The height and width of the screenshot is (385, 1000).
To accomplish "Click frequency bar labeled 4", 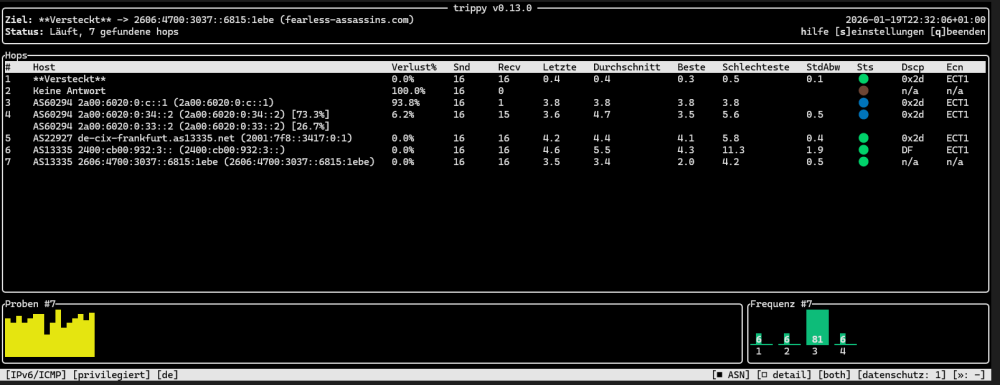I will tap(843, 339).
